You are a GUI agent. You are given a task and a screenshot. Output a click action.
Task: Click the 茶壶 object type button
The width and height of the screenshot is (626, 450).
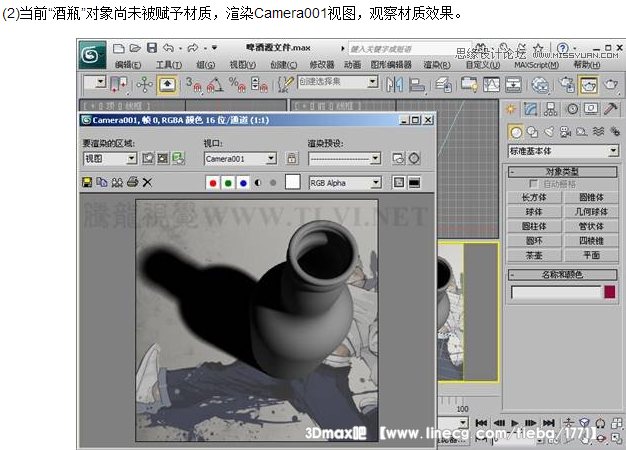[533, 254]
